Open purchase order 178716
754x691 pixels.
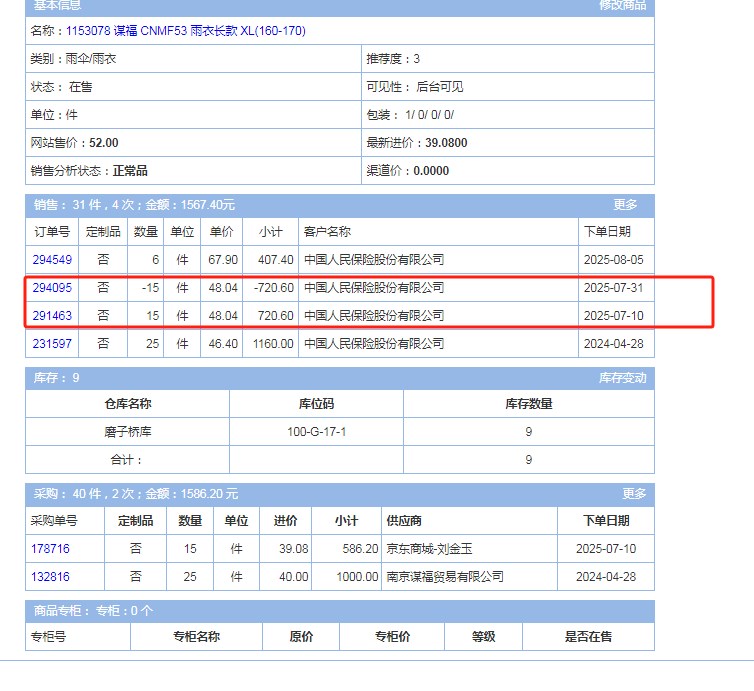tap(50, 549)
